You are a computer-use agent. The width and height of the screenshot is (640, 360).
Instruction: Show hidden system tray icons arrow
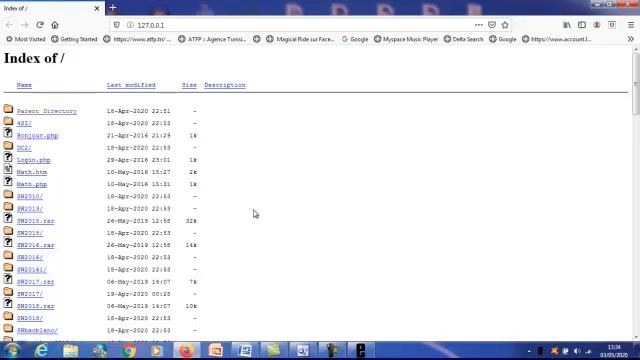(529, 351)
